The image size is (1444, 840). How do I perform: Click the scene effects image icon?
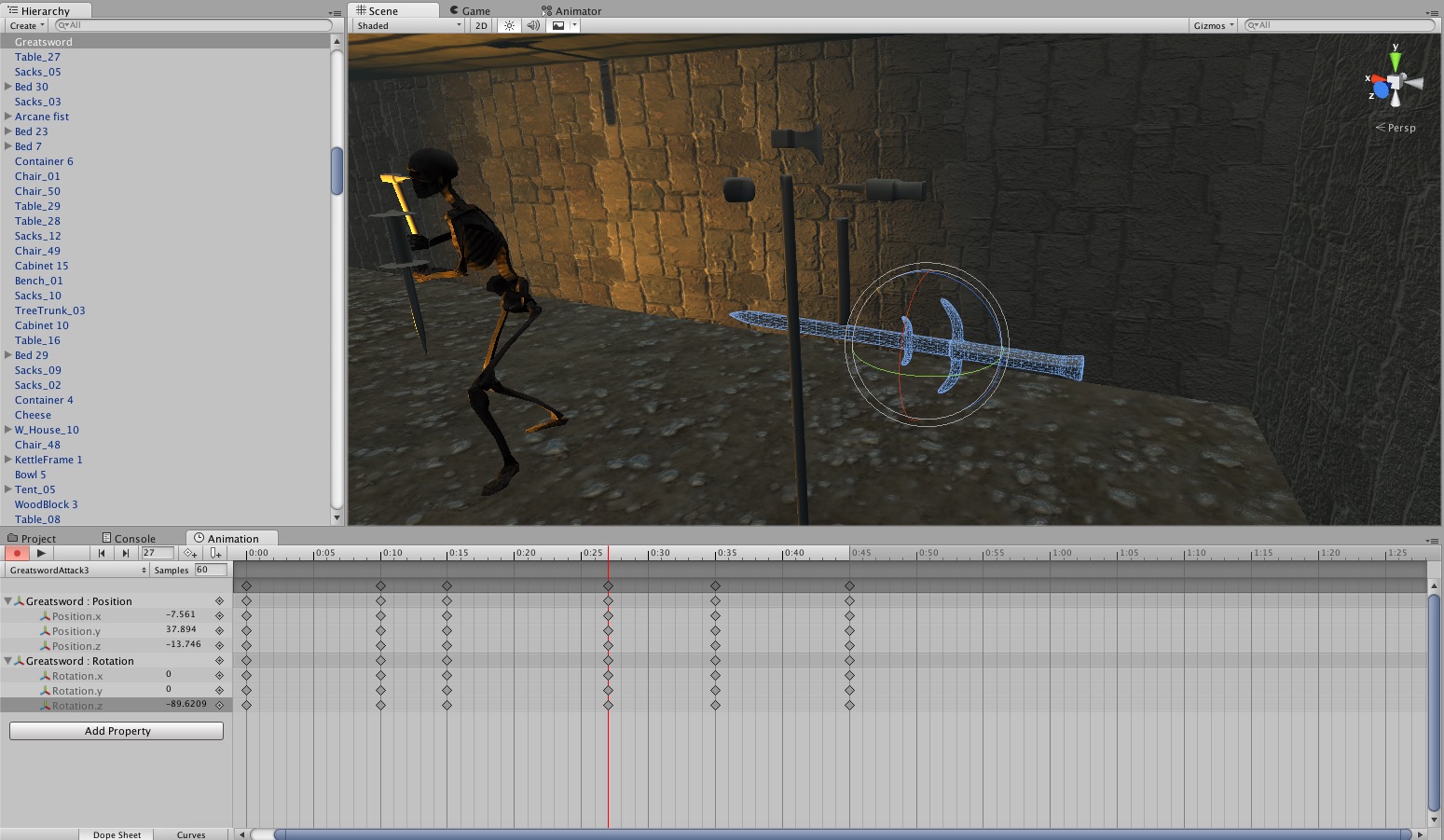click(558, 25)
